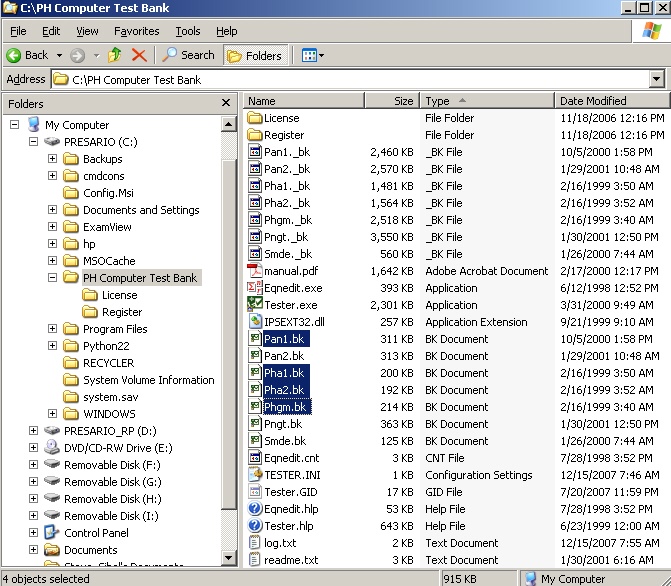
Task: Select the Smde.bk document icon
Action: [x=255, y=440]
